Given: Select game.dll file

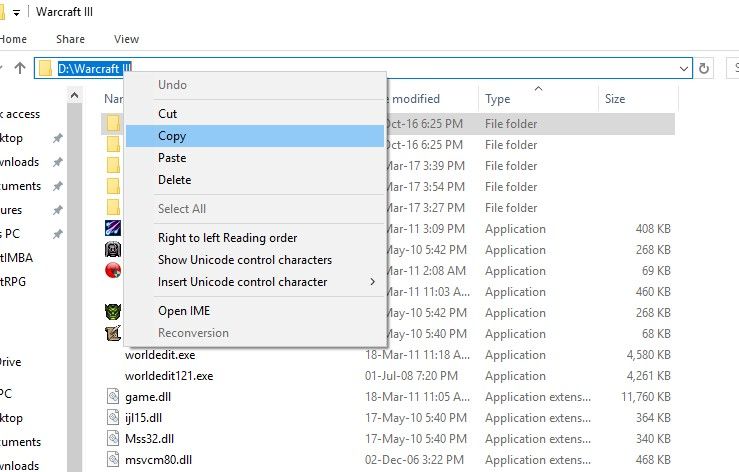Looking at the screenshot, I should (x=148, y=397).
